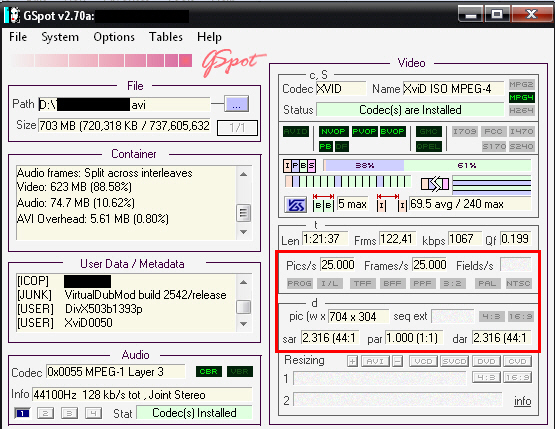
Task: Click the Resizing plus button
Action: [352, 361]
